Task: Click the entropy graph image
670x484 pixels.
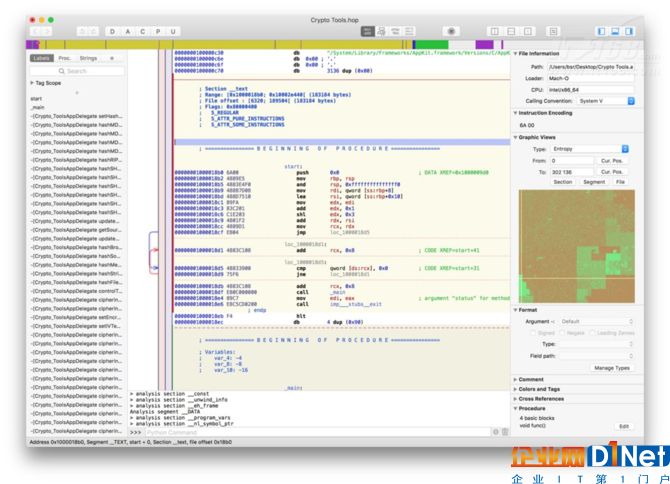Action: click(576, 246)
